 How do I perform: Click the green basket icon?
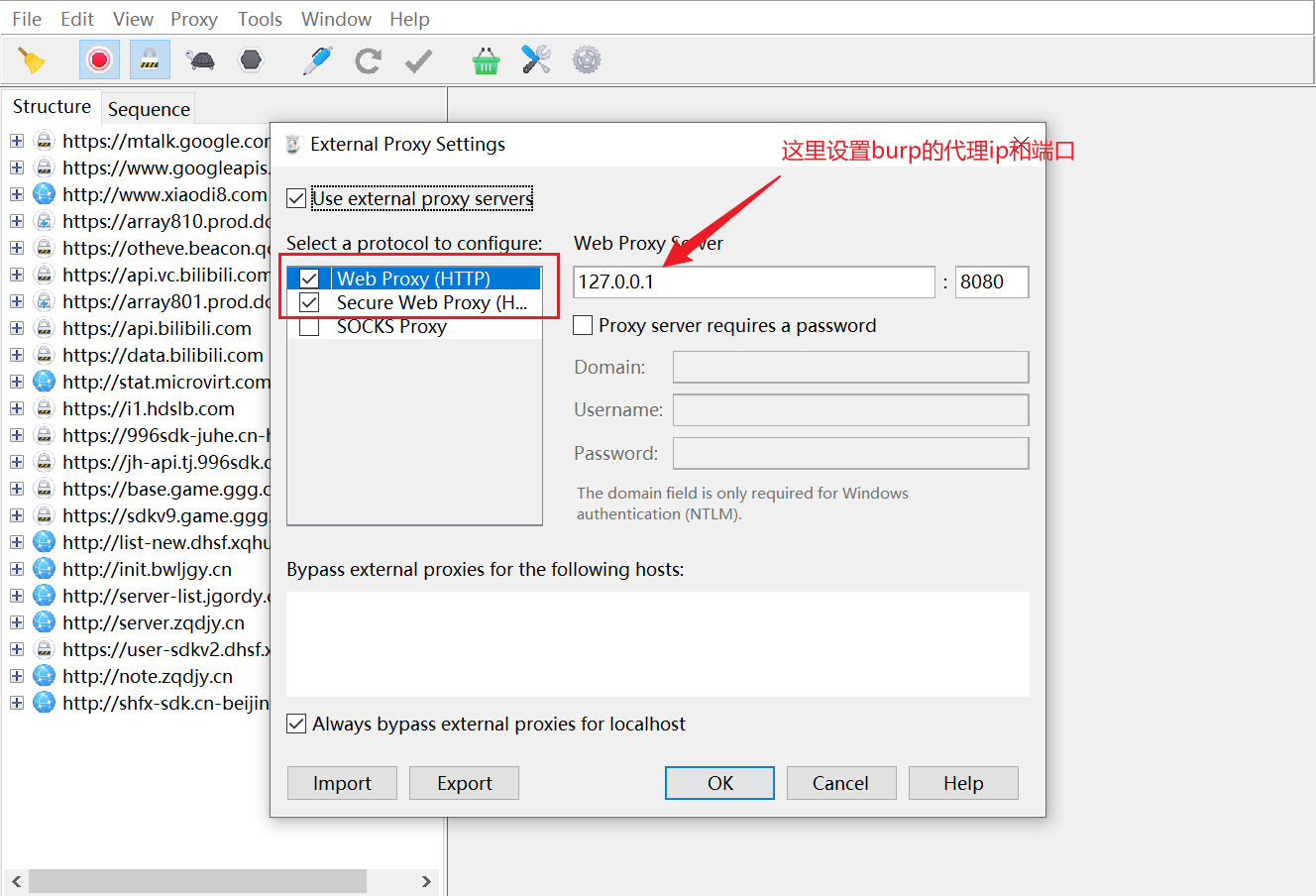pyautogui.click(x=486, y=60)
